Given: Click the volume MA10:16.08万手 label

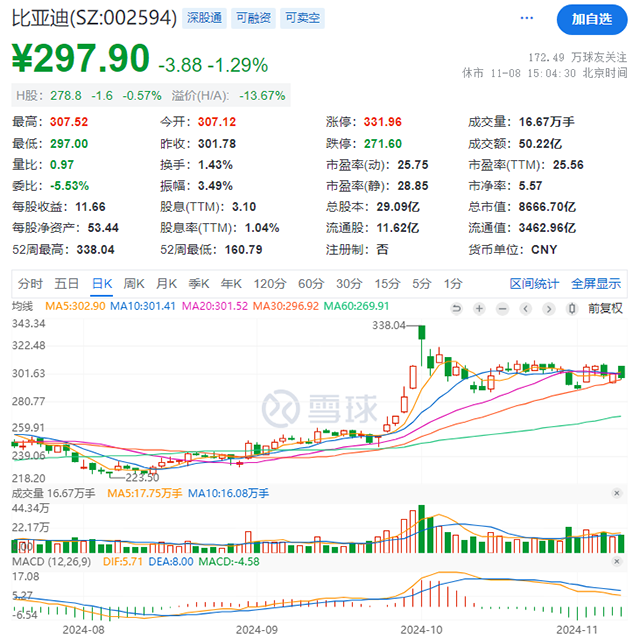Looking at the screenshot, I should 228,494.
